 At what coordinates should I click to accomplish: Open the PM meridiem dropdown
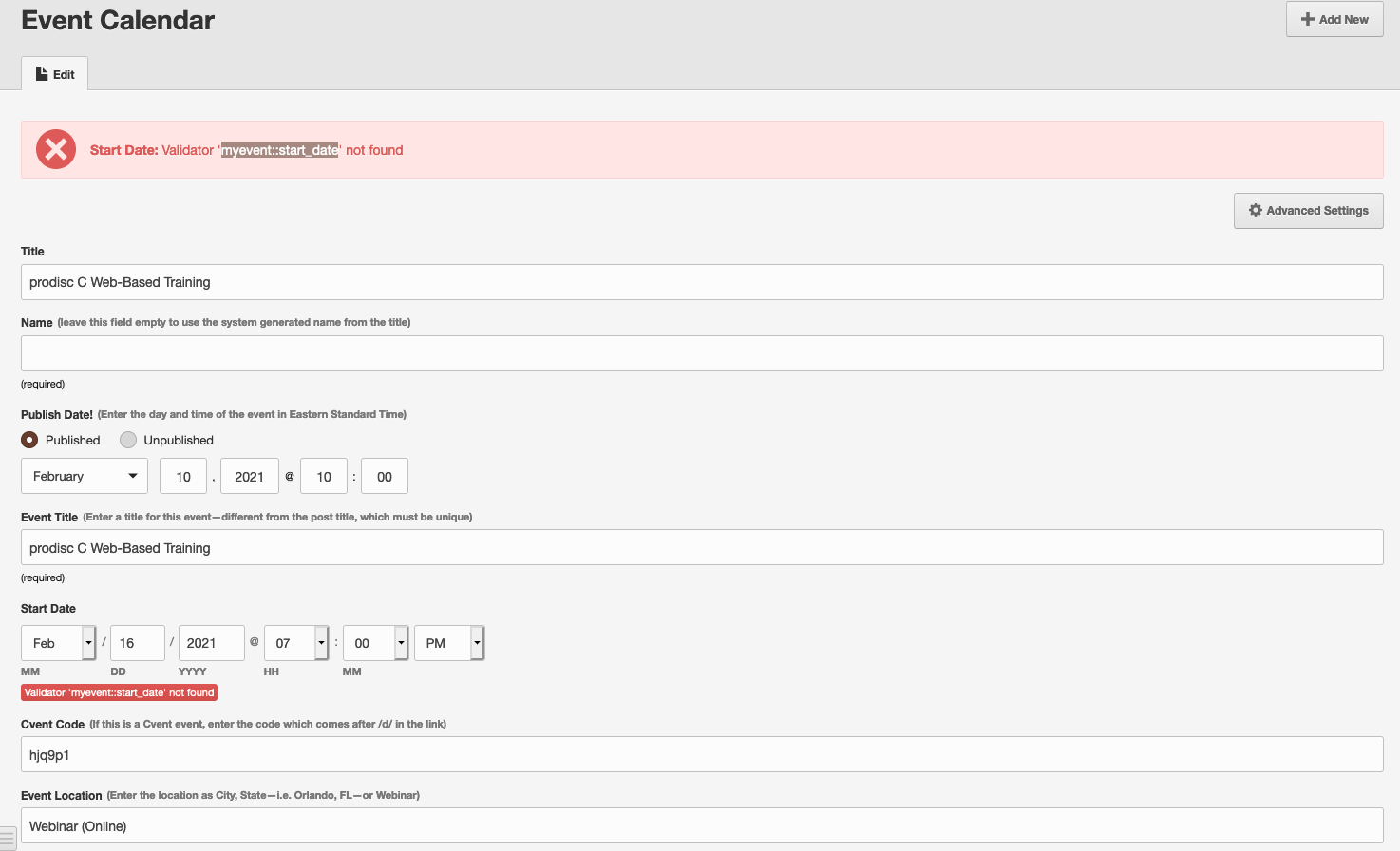click(449, 643)
